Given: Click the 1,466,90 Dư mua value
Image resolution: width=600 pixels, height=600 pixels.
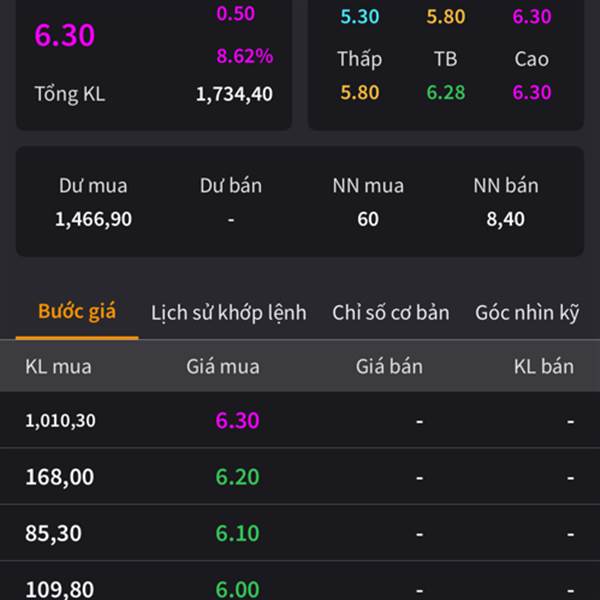Looking at the screenshot, I should coord(93,219).
